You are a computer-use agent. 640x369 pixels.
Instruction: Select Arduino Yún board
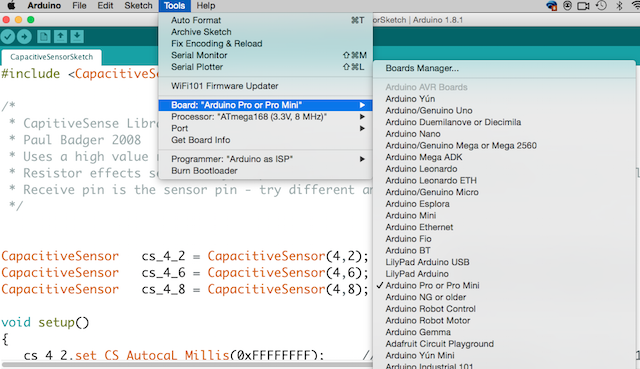coord(504,99)
